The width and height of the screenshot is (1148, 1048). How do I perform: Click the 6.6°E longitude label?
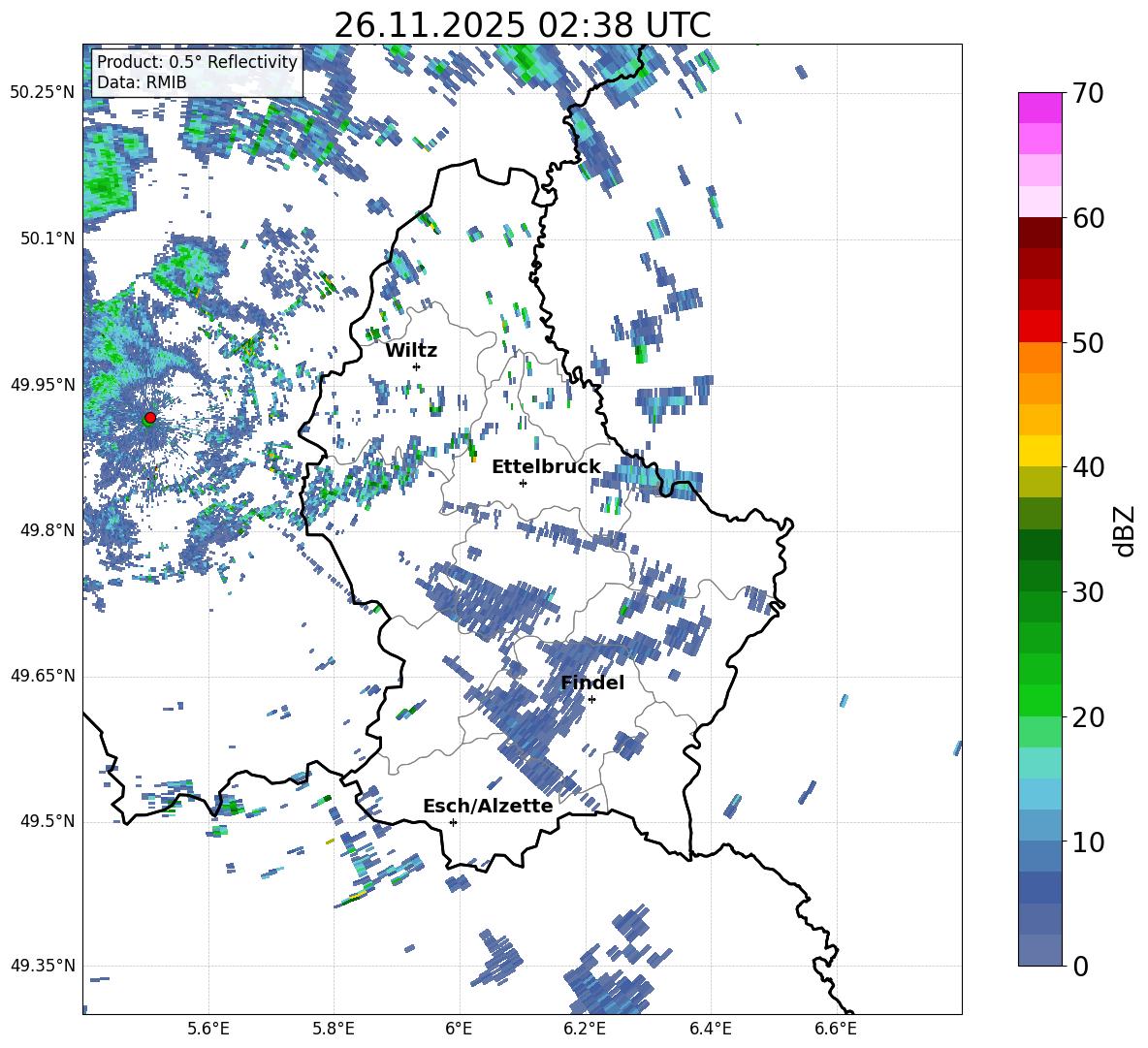point(836,1029)
